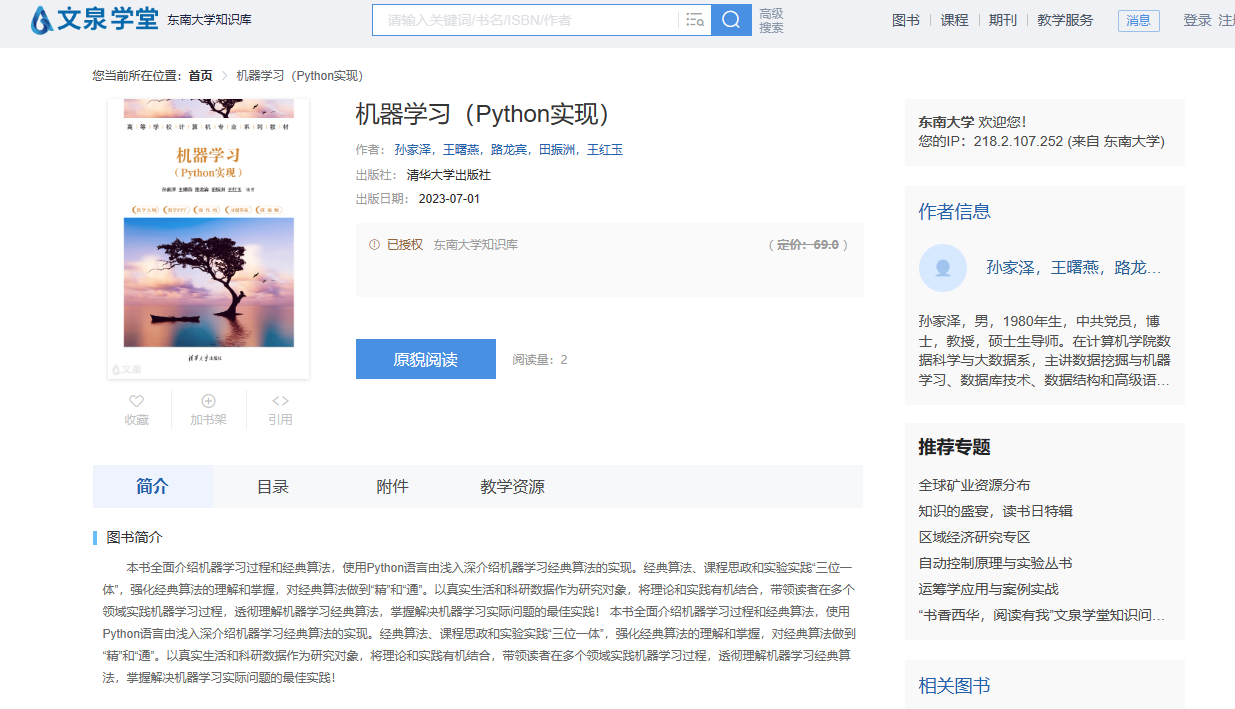Viewport: 1235px width, 709px height.
Task: Open topic 知识的盛宴，读书日特辑
Action: [x=995, y=511]
